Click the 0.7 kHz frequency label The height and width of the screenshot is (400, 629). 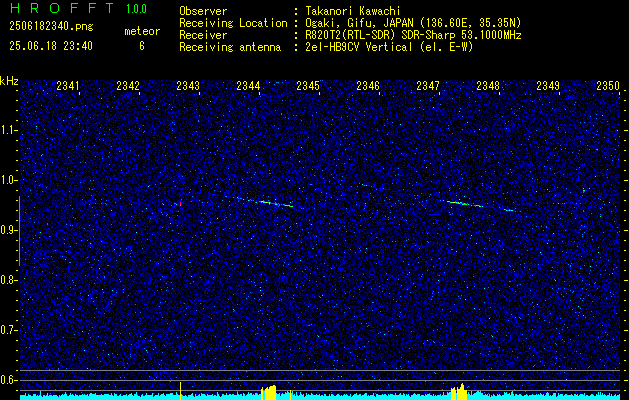8,330
